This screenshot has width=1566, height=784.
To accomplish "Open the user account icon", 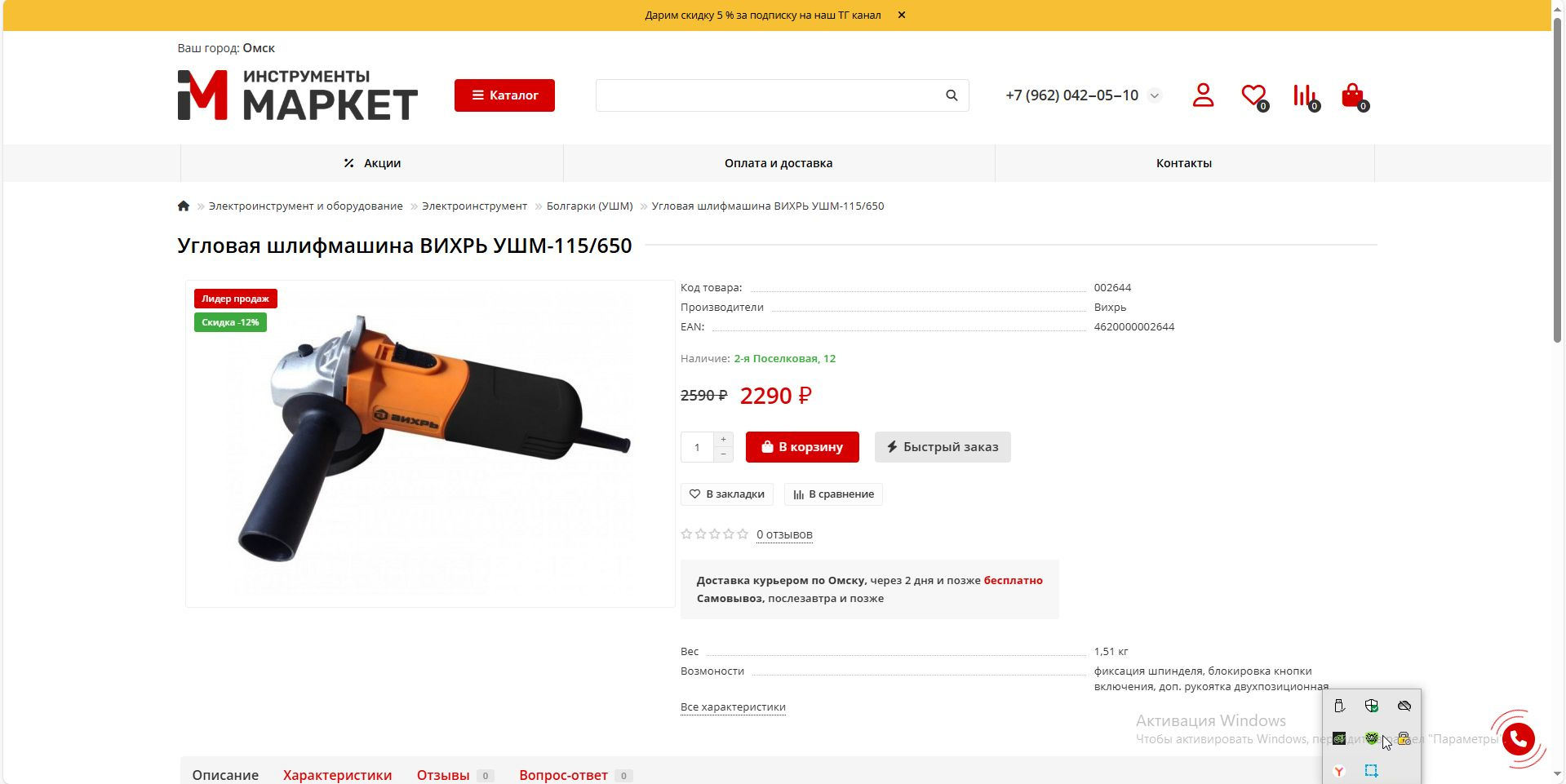I will click(1203, 95).
